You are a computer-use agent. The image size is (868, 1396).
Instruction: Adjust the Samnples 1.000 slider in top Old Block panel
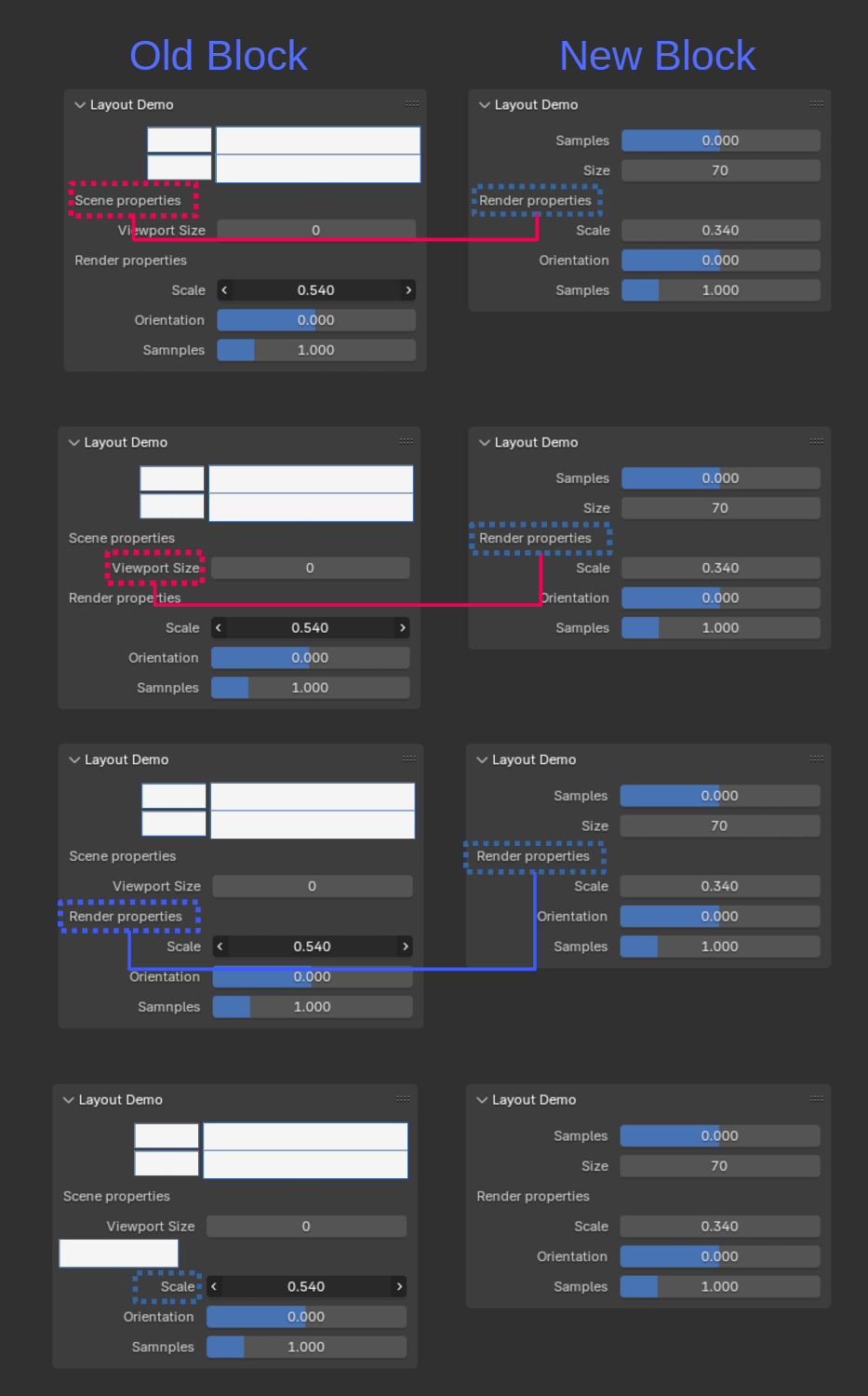point(316,350)
